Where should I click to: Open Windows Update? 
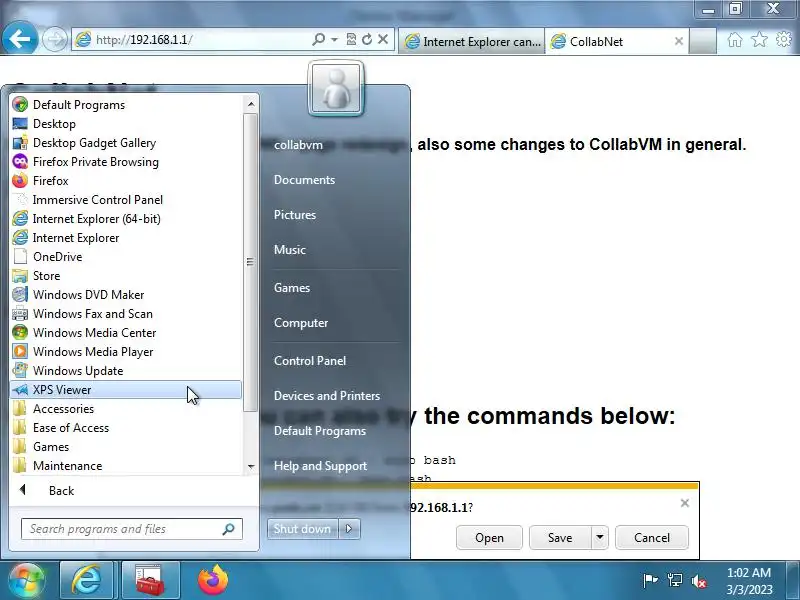click(125, 371)
